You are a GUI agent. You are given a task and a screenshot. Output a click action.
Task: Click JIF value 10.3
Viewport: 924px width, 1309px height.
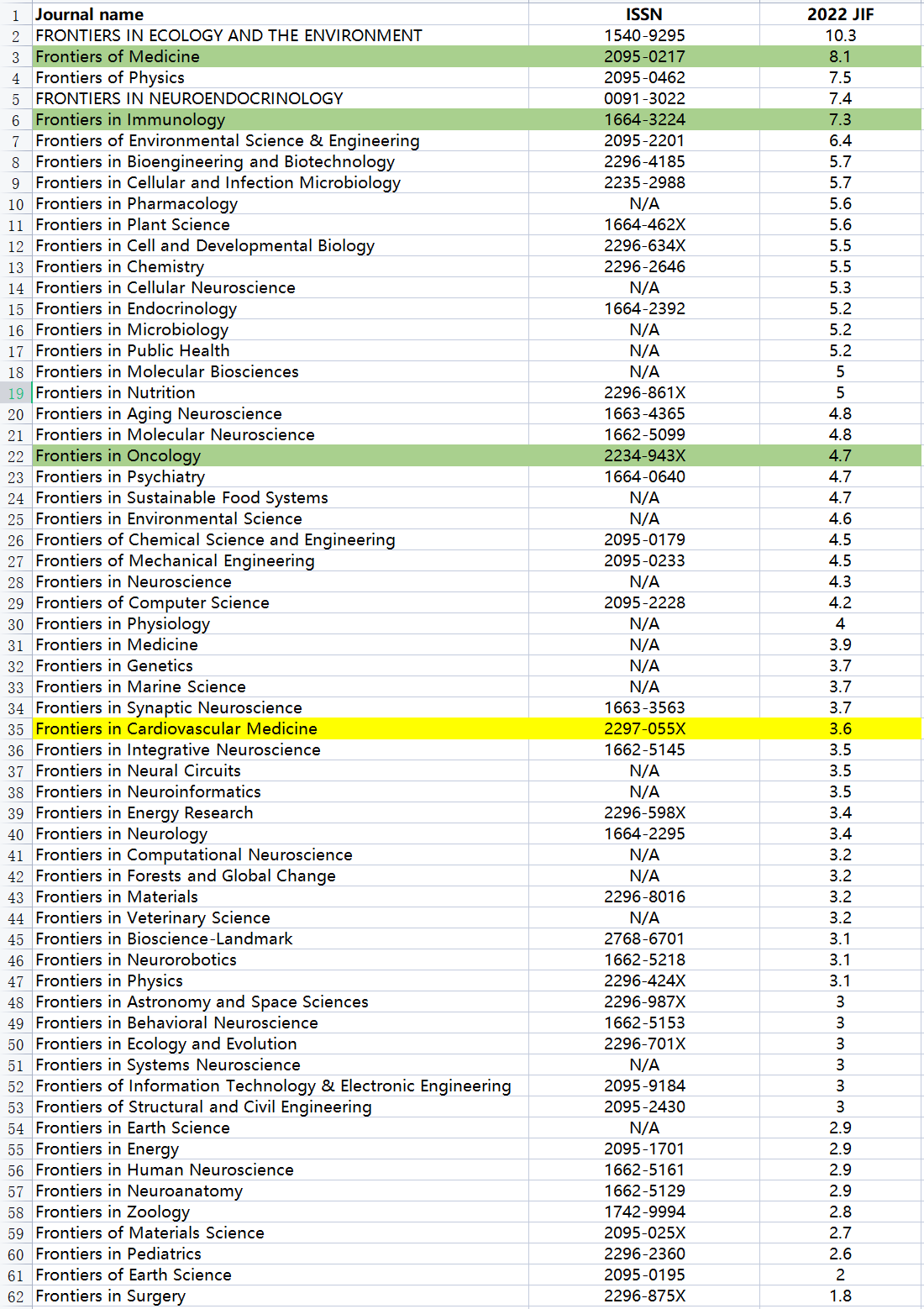click(840, 35)
